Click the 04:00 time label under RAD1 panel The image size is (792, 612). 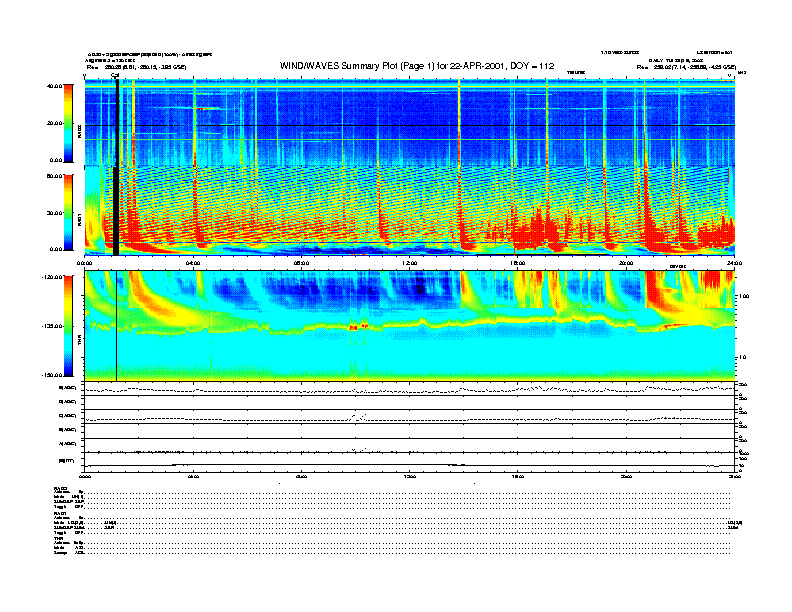pos(194,262)
